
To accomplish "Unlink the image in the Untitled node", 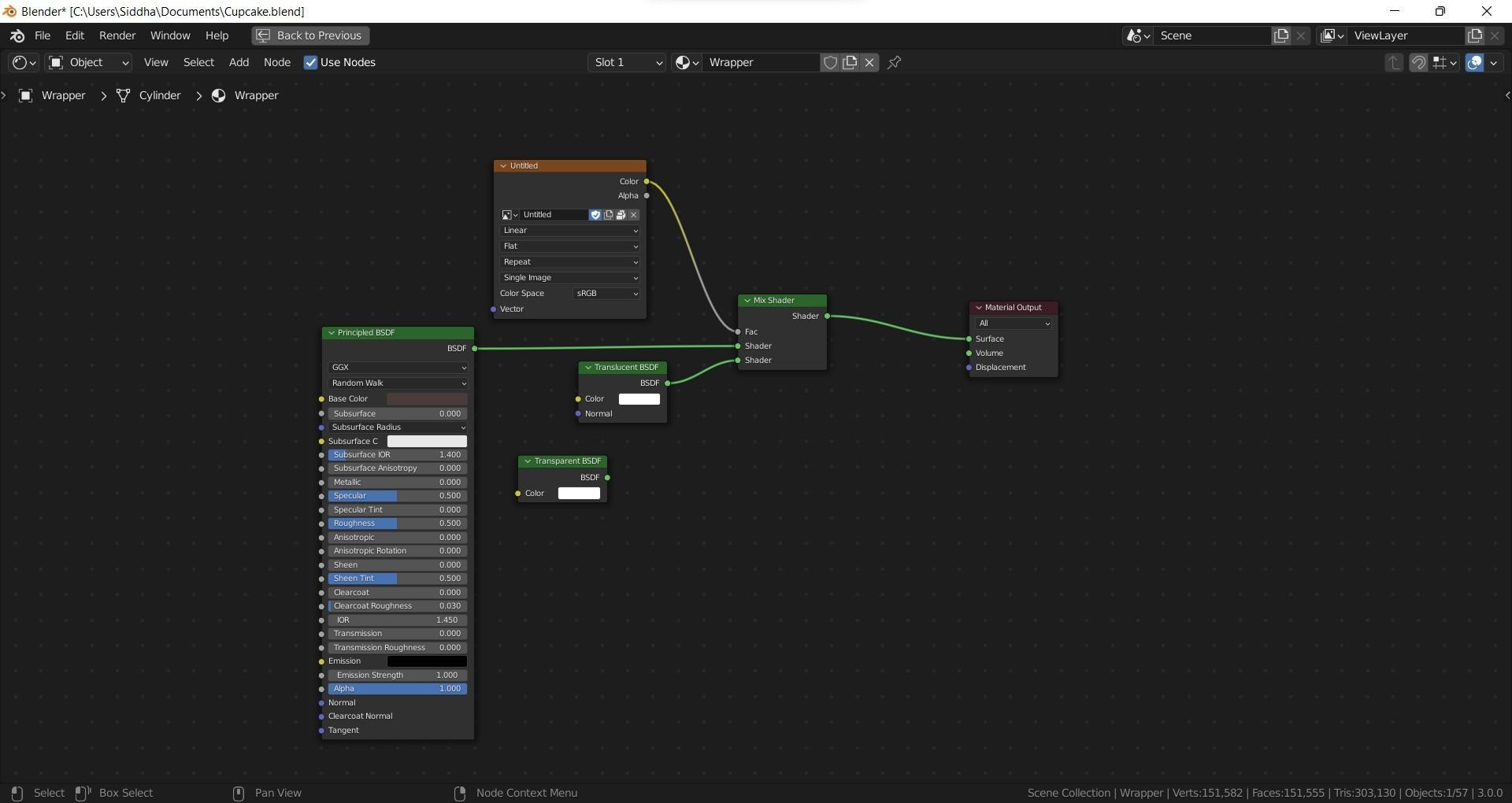I will coord(633,215).
